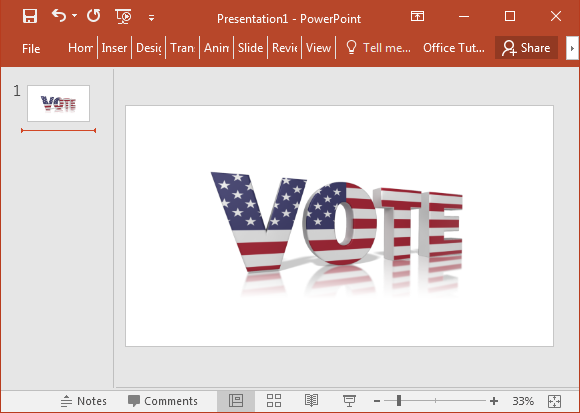The width and height of the screenshot is (580, 413).
Task: Open the Slide Show tab
Action: point(250,48)
